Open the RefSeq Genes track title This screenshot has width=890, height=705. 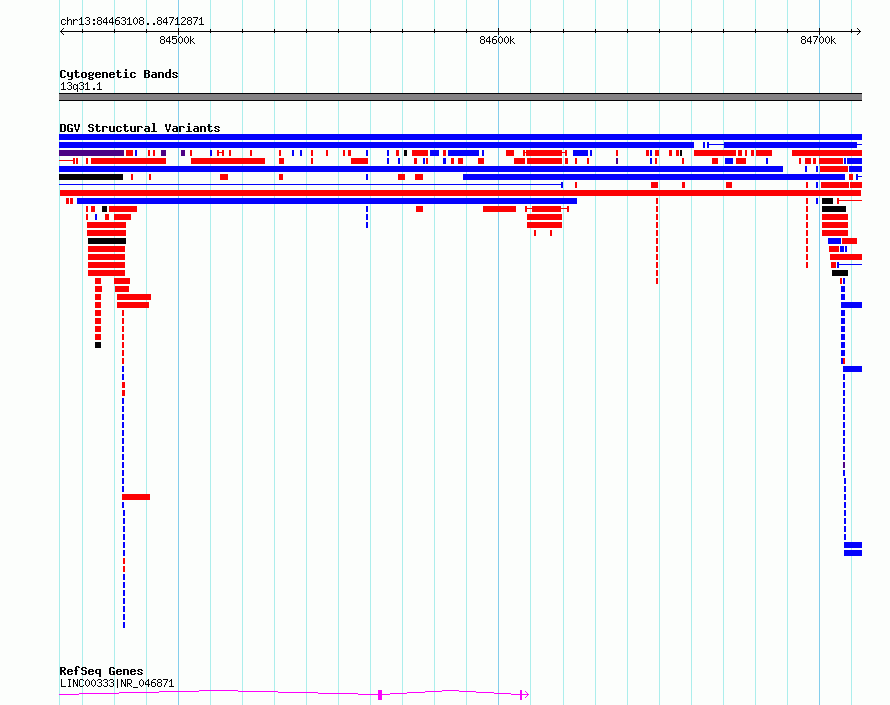click(101, 671)
